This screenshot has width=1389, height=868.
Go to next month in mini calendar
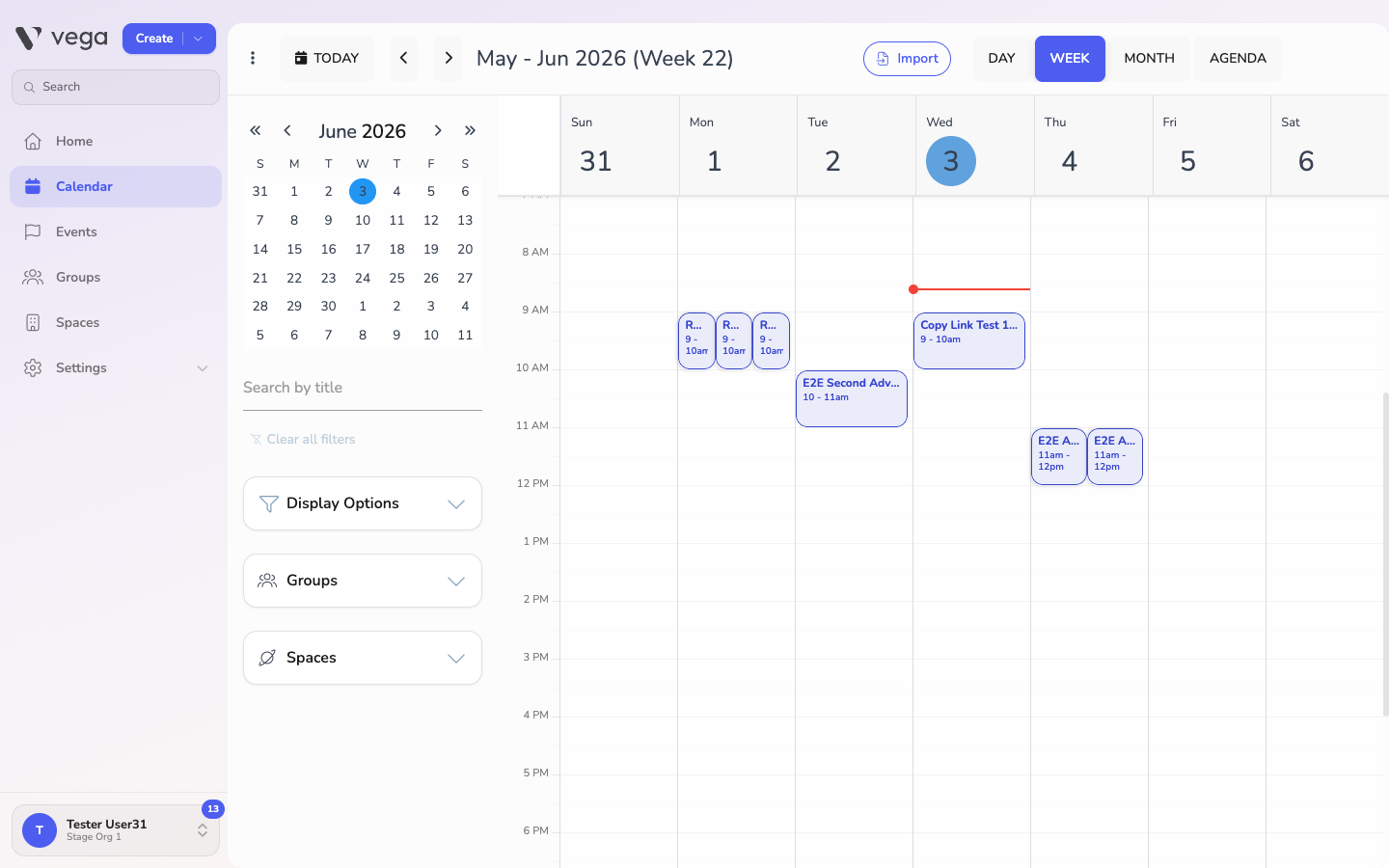coord(438,130)
